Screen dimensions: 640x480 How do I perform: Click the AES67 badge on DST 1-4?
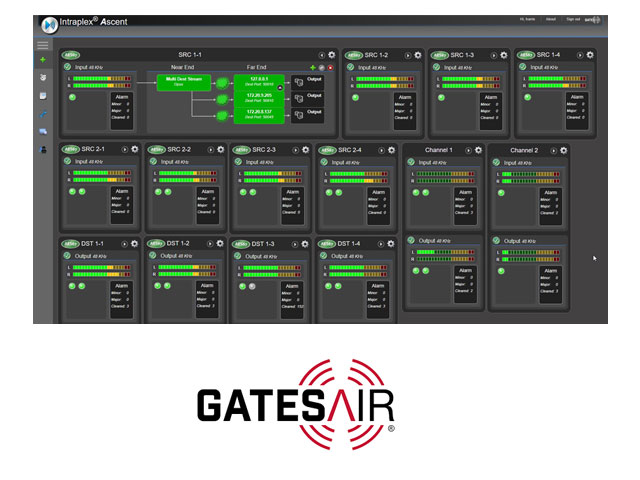[x=327, y=244]
